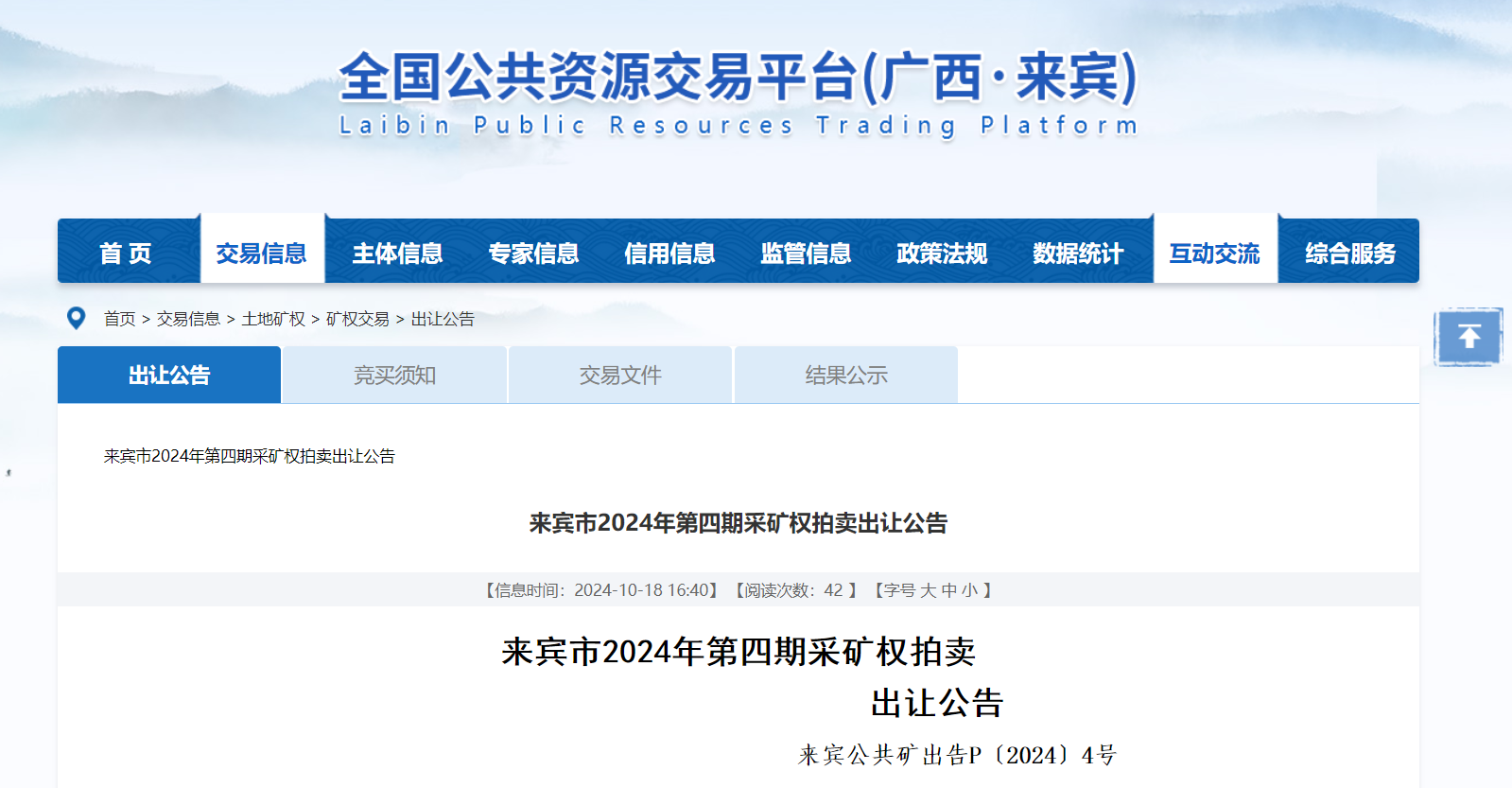
Task: Set font size to 大
Action: [x=928, y=590]
